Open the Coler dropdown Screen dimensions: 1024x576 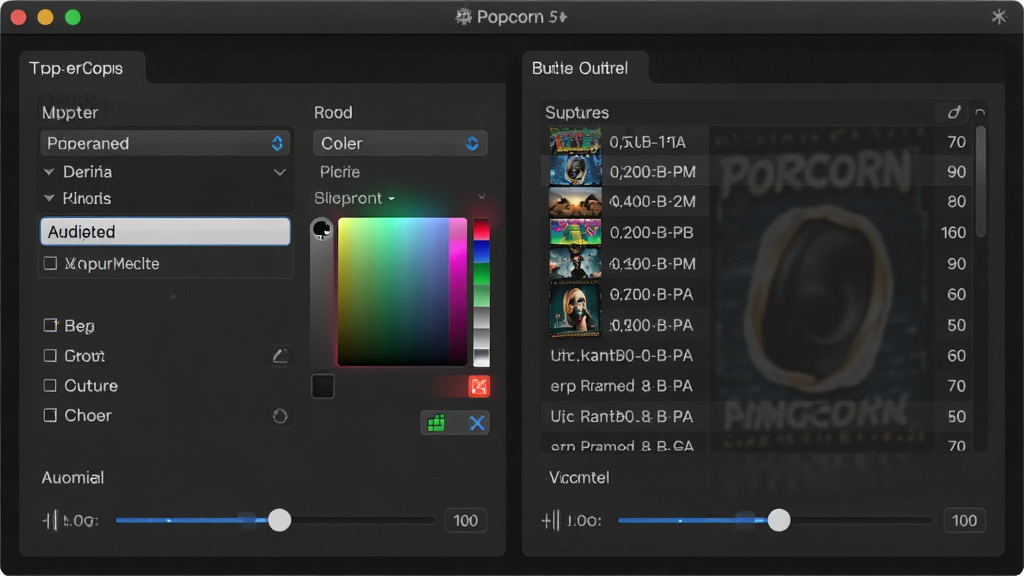click(x=400, y=143)
